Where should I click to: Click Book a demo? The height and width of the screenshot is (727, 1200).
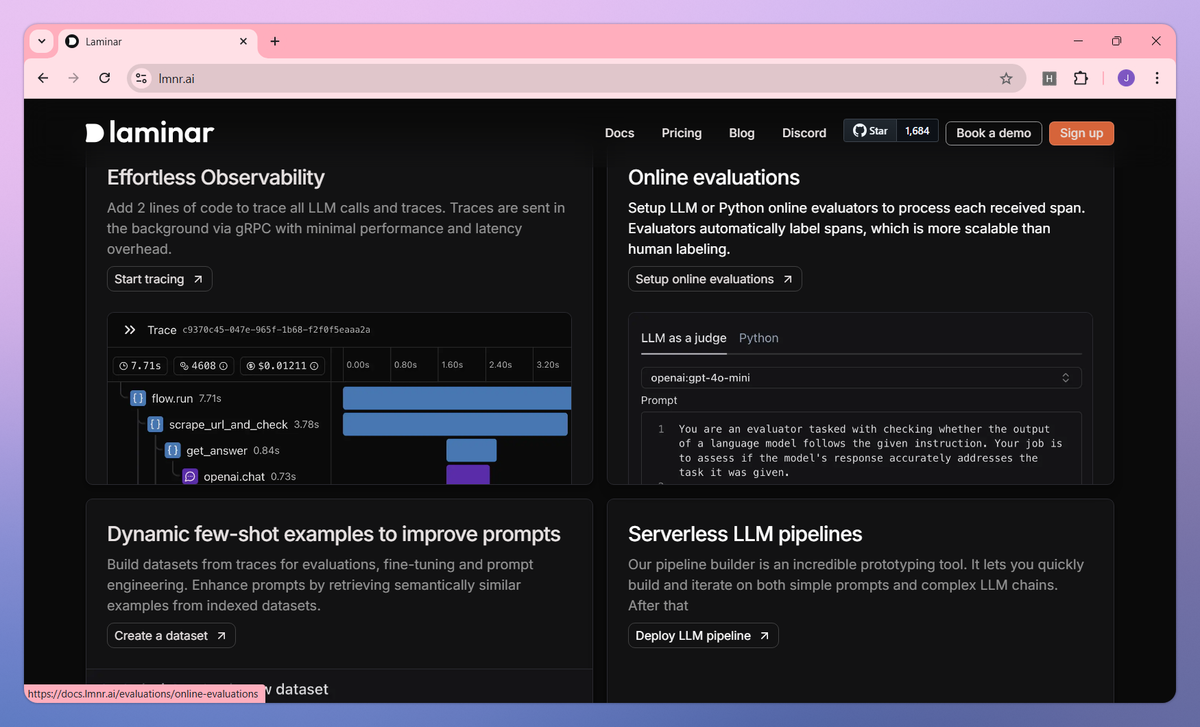[x=994, y=133]
